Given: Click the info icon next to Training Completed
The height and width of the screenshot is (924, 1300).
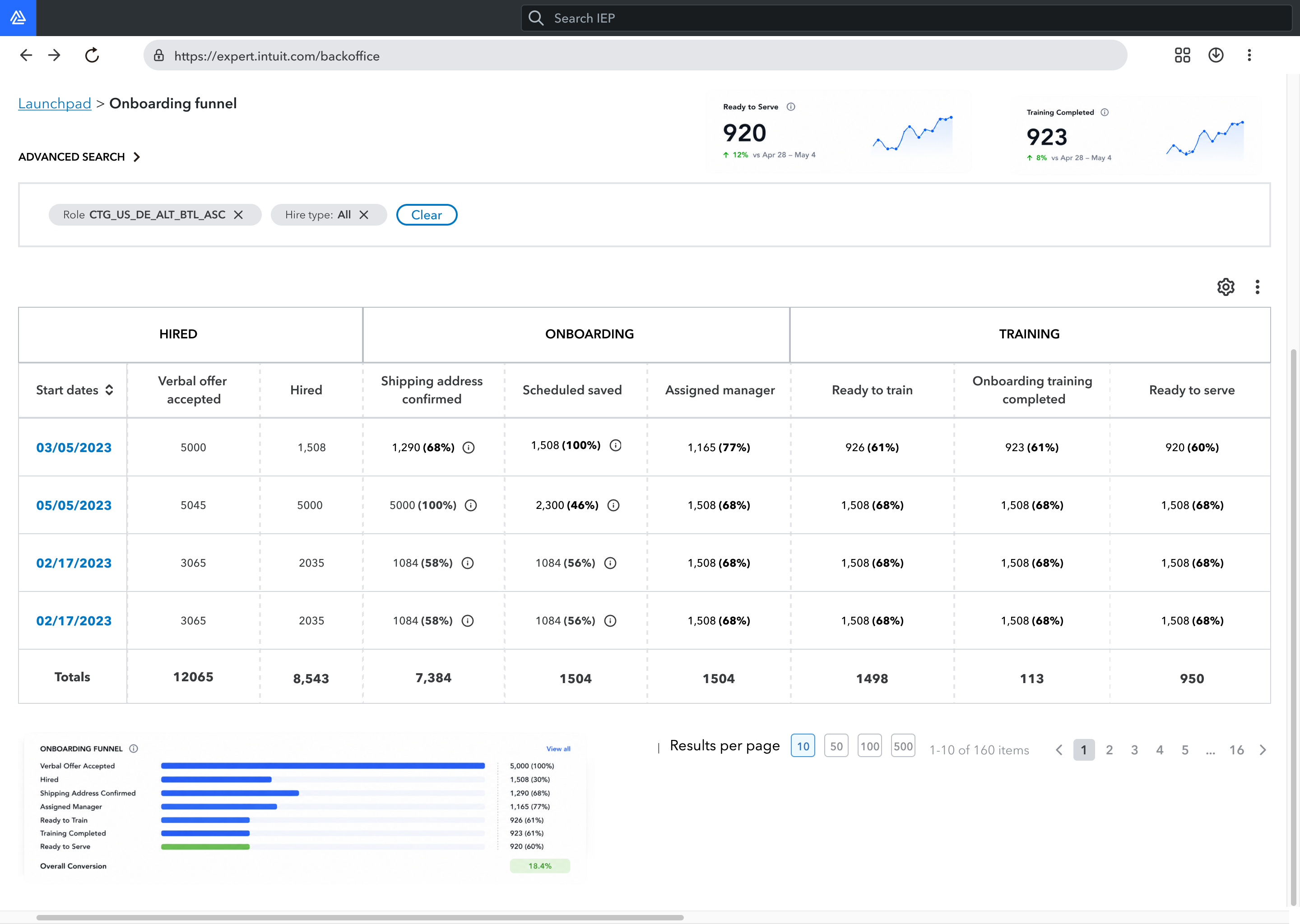Looking at the screenshot, I should pyautogui.click(x=1104, y=112).
